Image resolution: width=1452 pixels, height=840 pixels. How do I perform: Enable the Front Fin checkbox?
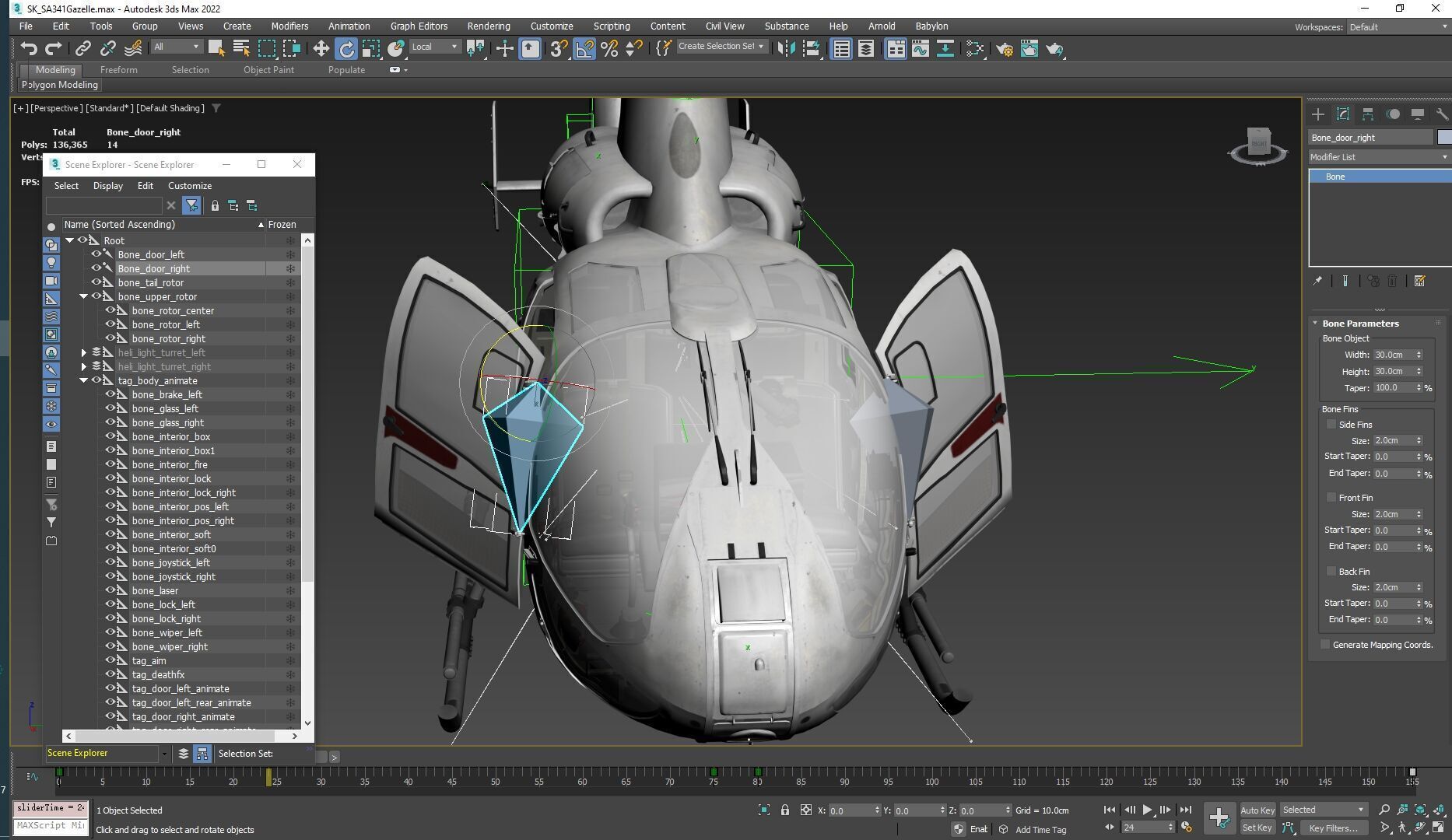click(x=1331, y=498)
